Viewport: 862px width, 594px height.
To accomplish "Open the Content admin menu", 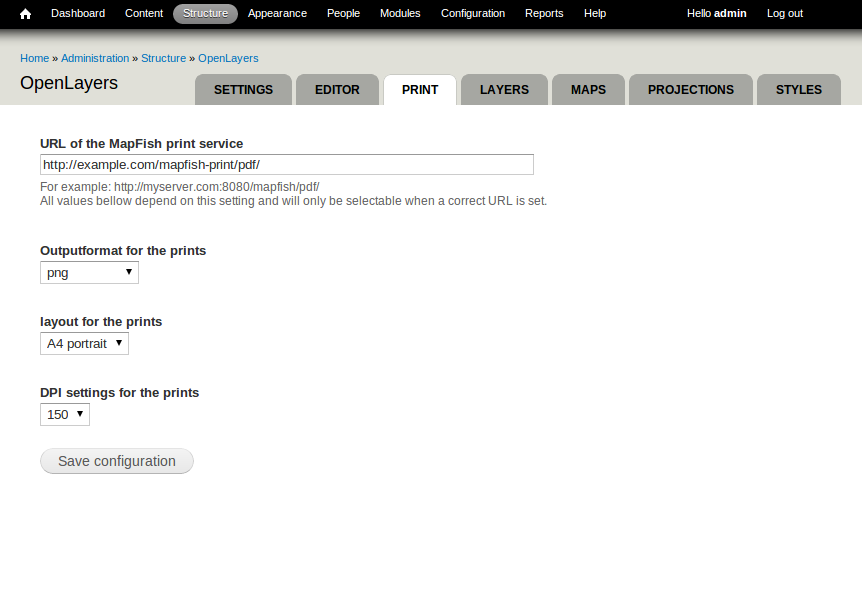I will (x=144, y=13).
